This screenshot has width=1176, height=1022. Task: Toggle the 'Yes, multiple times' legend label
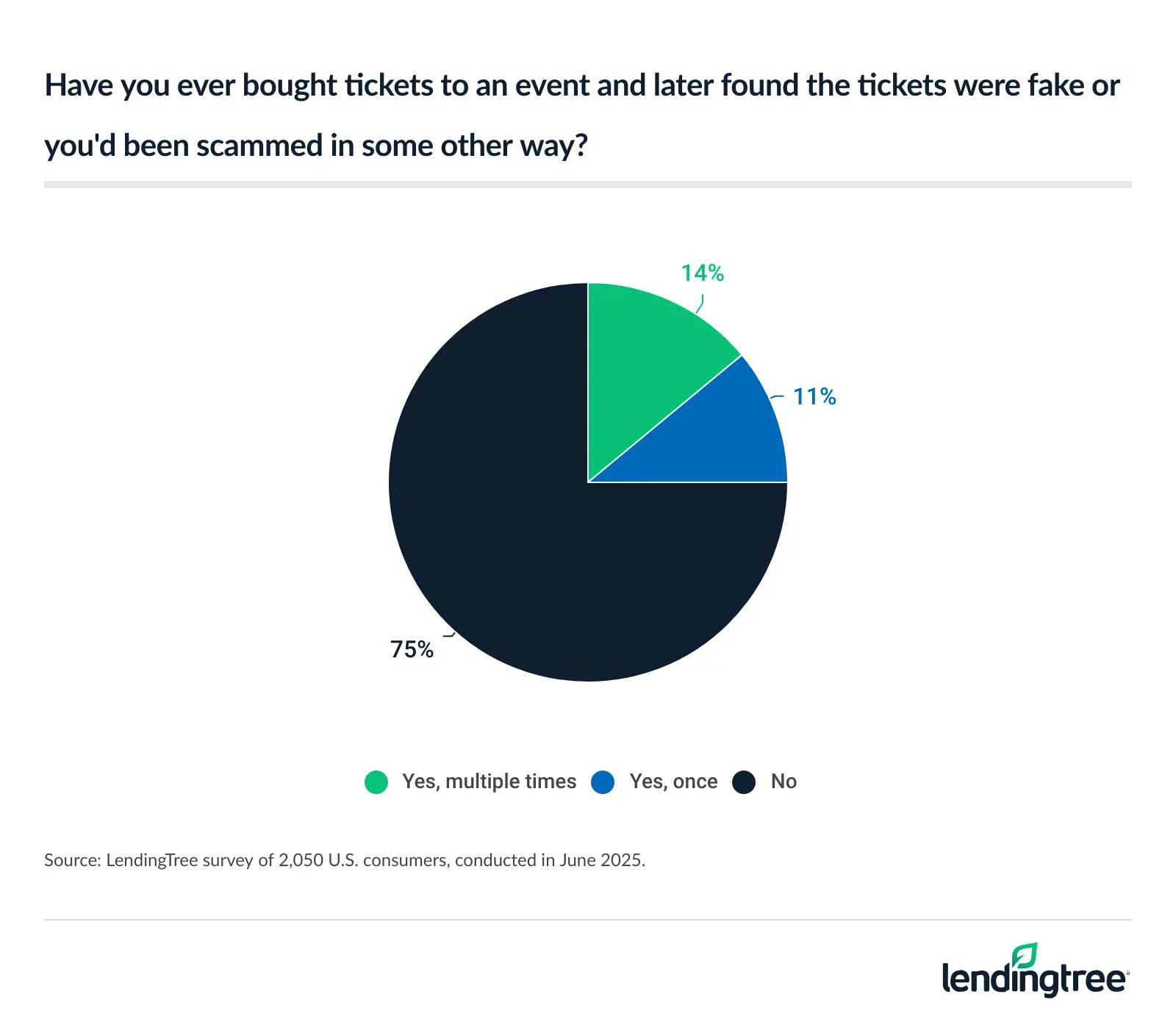(x=489, y=782)
